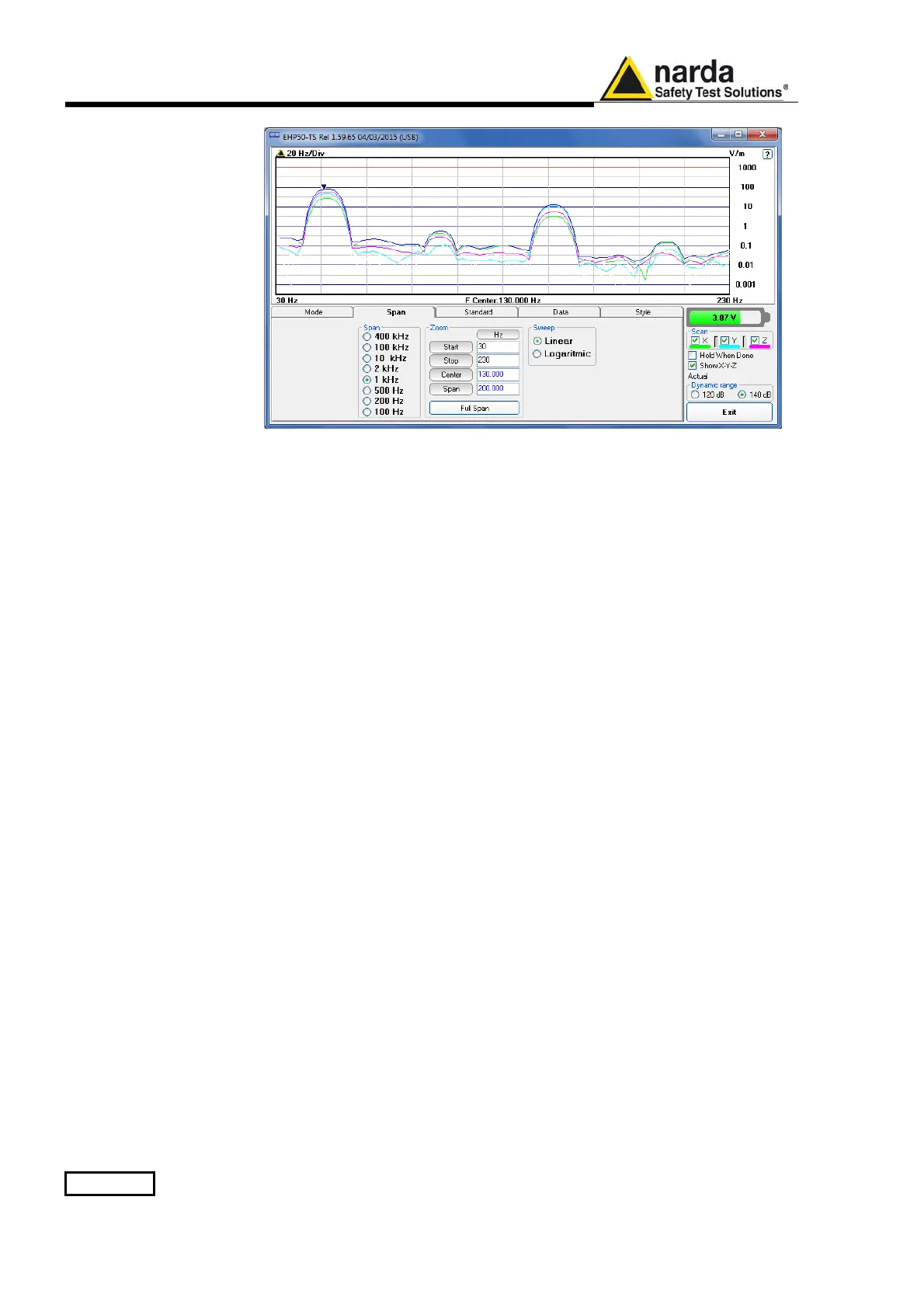
Task: Select the 1 kHz span radio button
Action: (366, 380)
